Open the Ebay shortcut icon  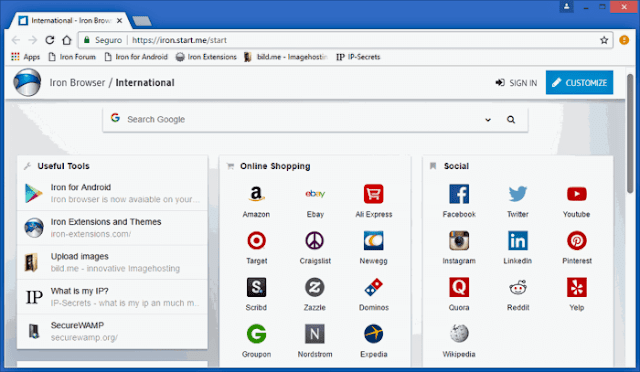pos(315,194)
